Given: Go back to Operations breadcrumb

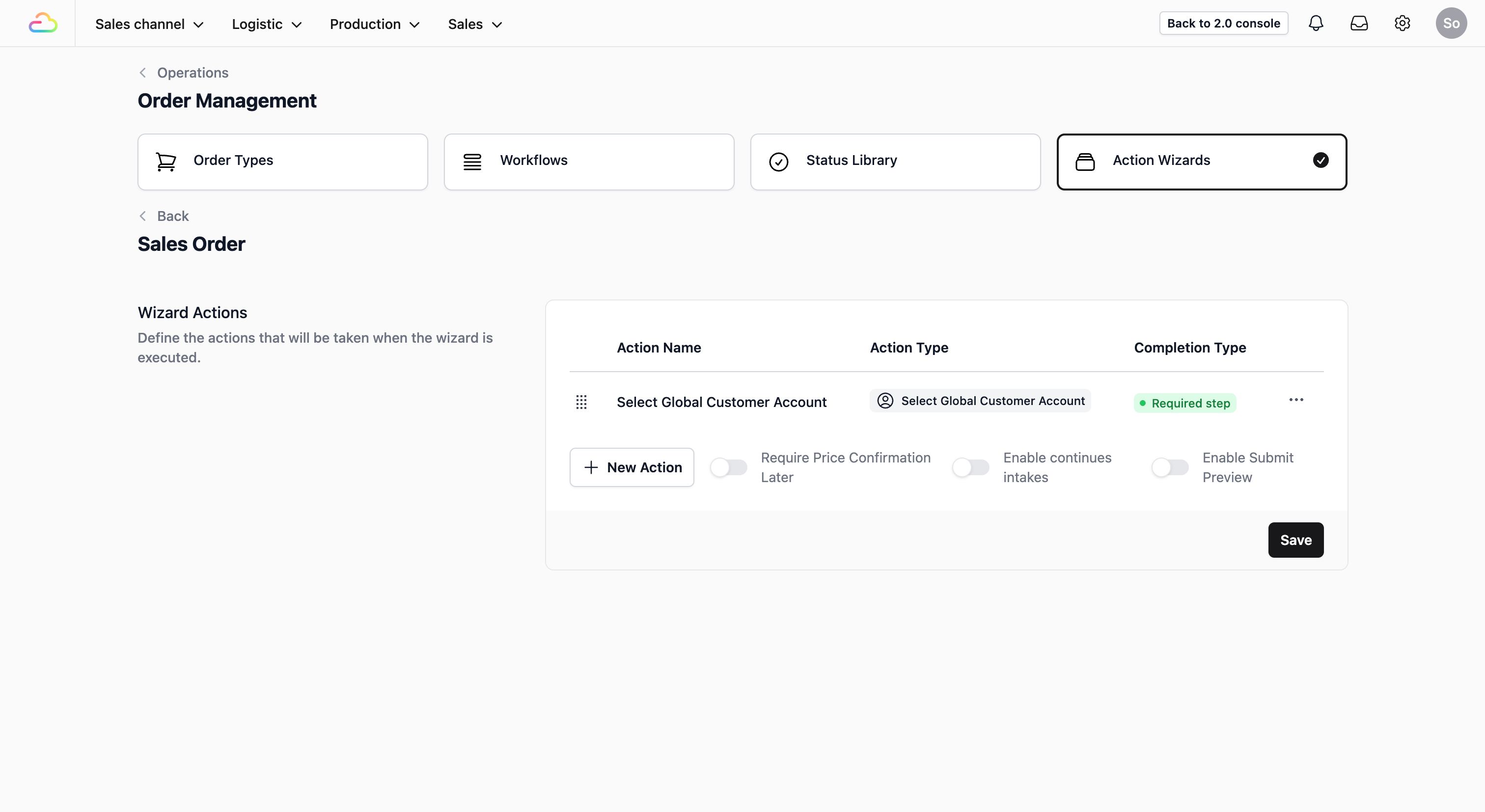Looking at the screenshot, I should [x=192, y=73].
